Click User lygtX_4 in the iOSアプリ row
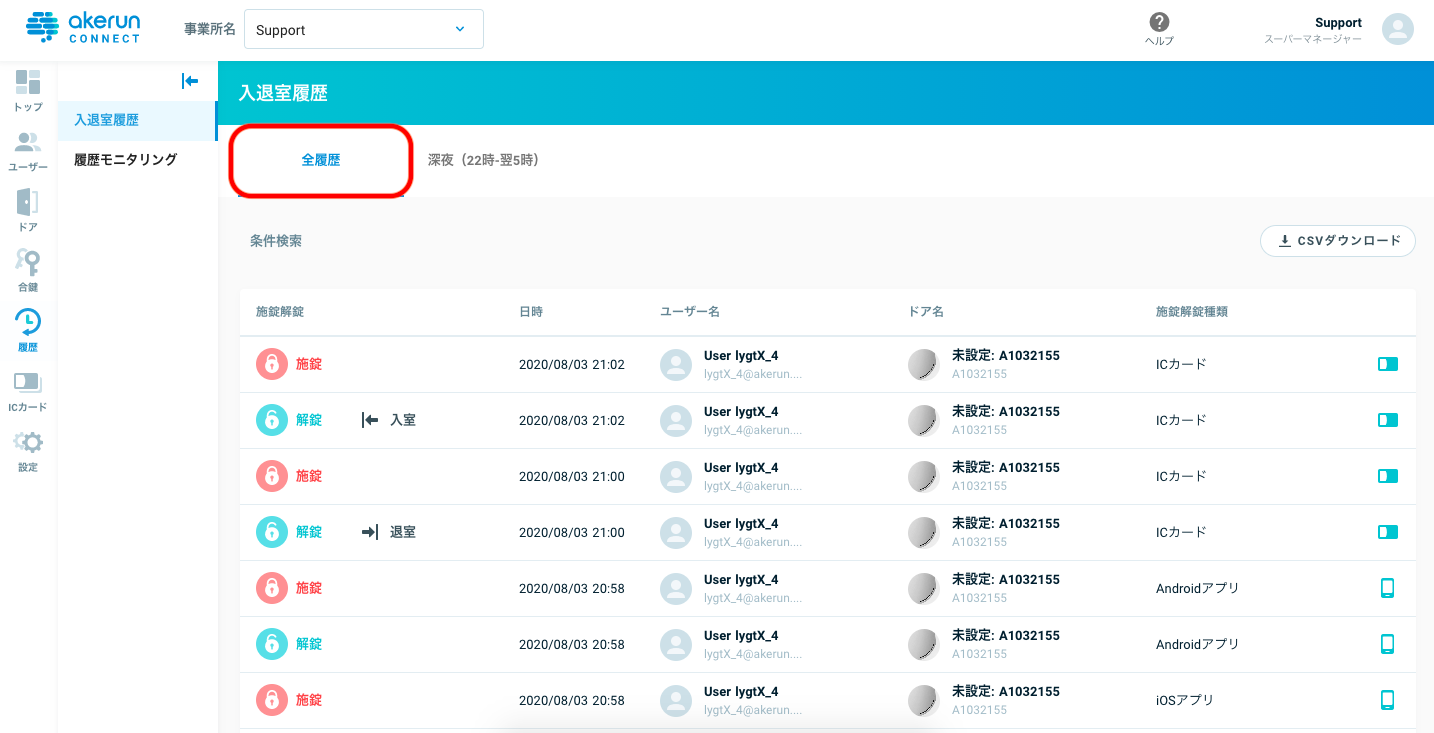Viewport: 1434px width, 733px height. pyautogui.click(x=741, y=691)
